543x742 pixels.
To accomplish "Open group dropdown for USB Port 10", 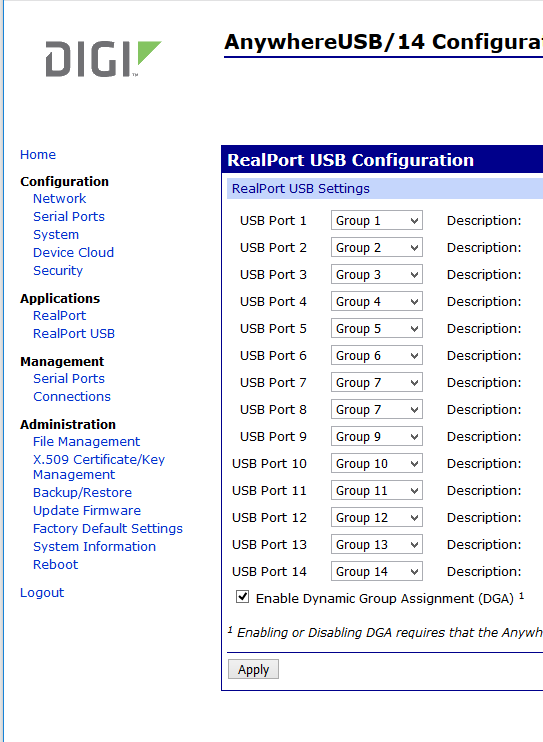I will click(x=377, y=463).
